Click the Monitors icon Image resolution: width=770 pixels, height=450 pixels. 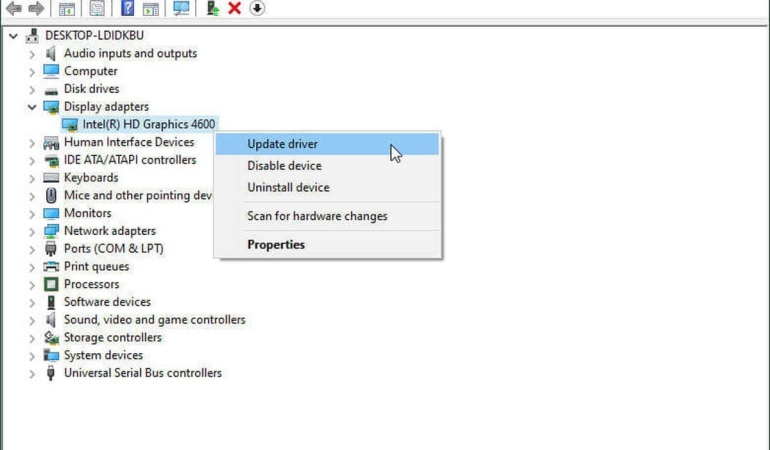pyautogui.click(x=51, y=213)
